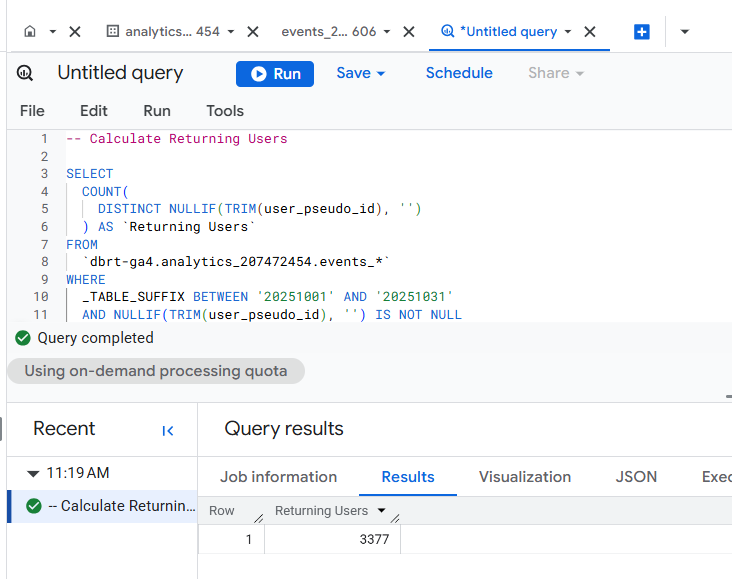Run the query

tap(275, 74)
